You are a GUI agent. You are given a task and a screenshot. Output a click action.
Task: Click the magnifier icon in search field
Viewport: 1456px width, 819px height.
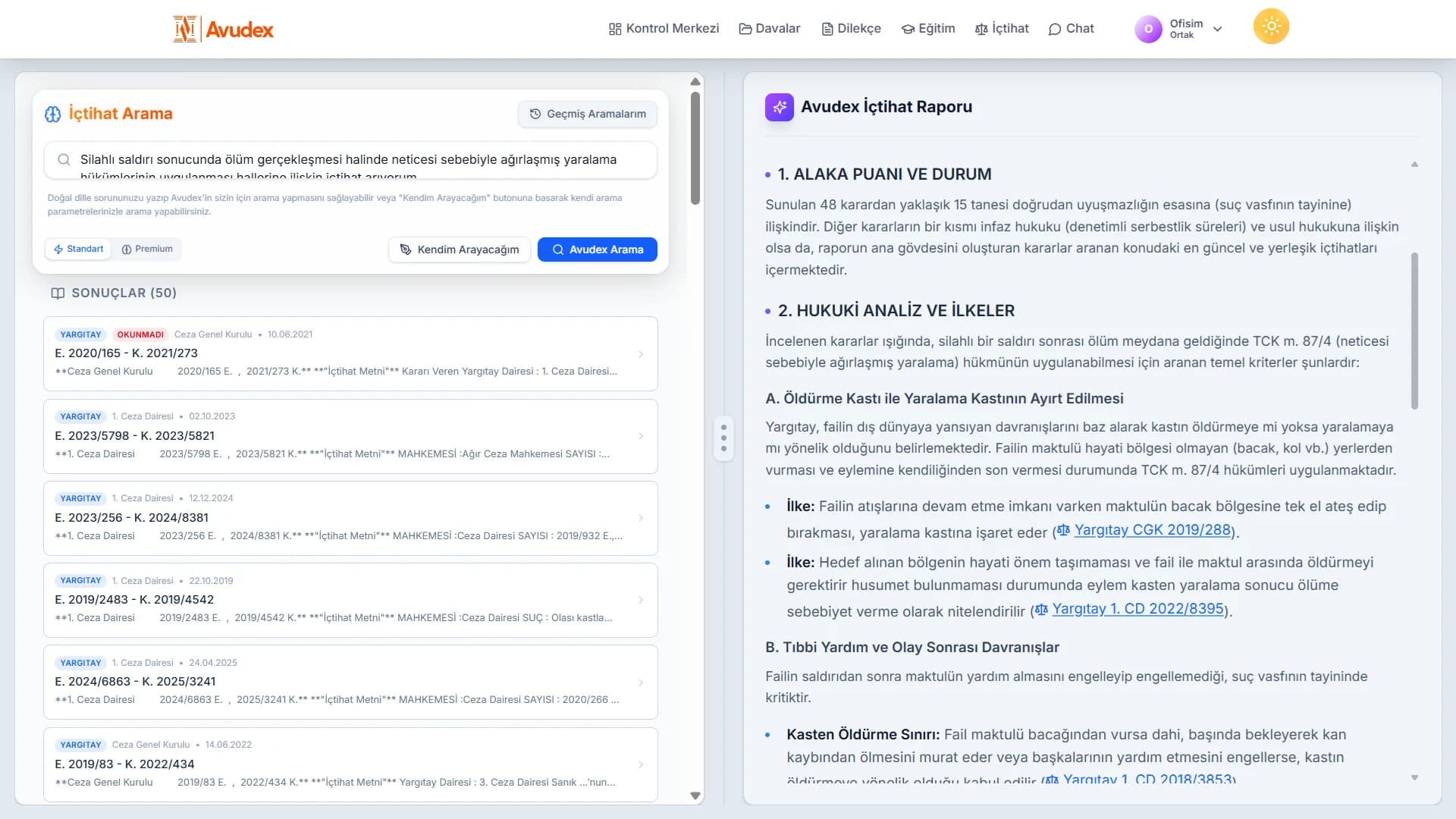point(64,159)
